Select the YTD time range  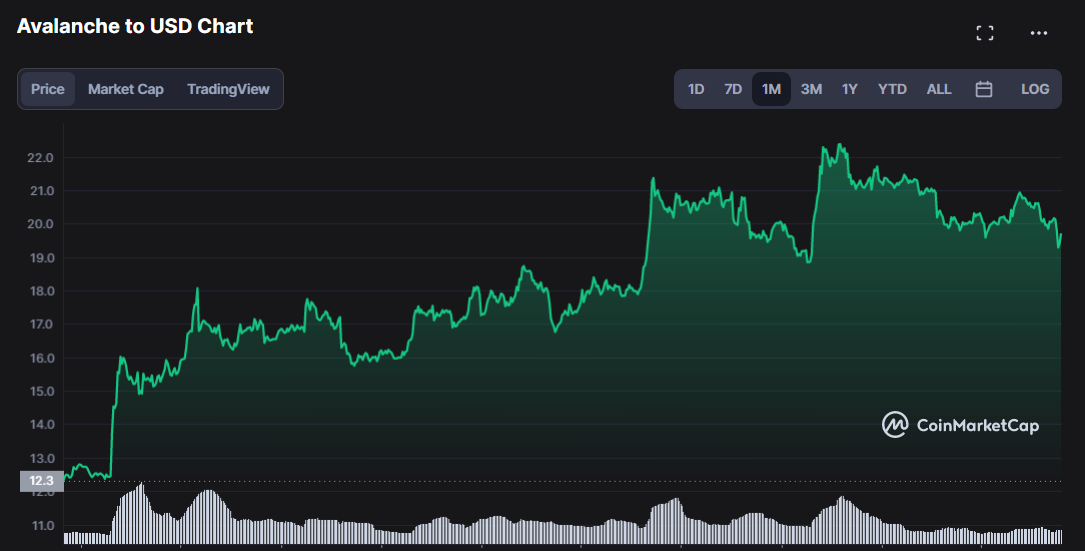pos(892,89)
